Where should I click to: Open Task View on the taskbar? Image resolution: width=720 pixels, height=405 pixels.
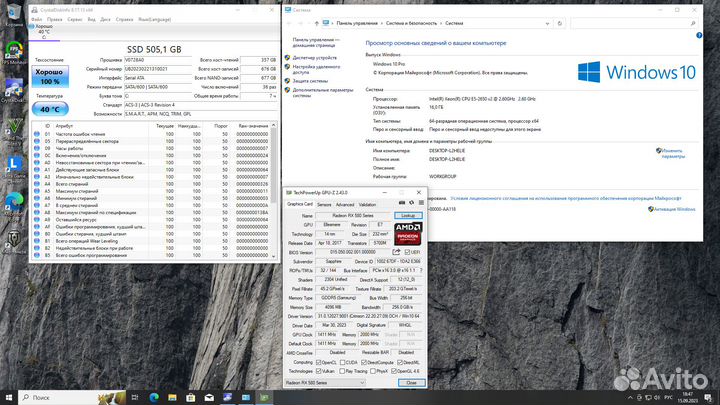pyautogui.click(x=135, y=397)
